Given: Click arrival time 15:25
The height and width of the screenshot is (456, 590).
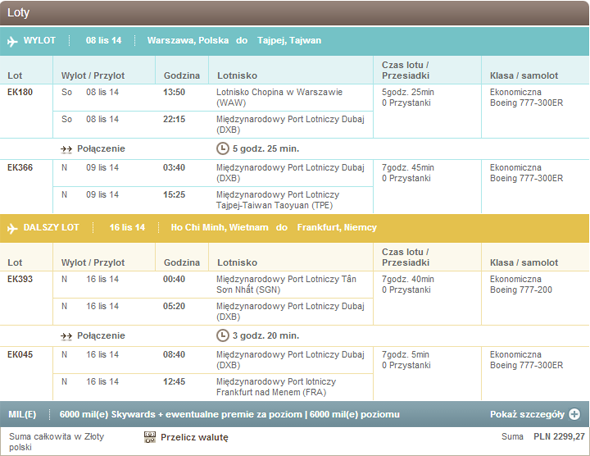Looking at the screenshot, I should 174,195.
